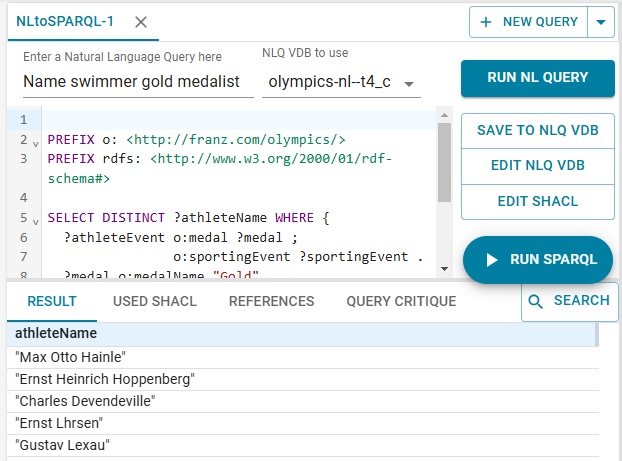Click the PREFIX rdfs line in the editor
This screenshot has height=461, width=622.
pyautogui.click(x=220, y=169)
